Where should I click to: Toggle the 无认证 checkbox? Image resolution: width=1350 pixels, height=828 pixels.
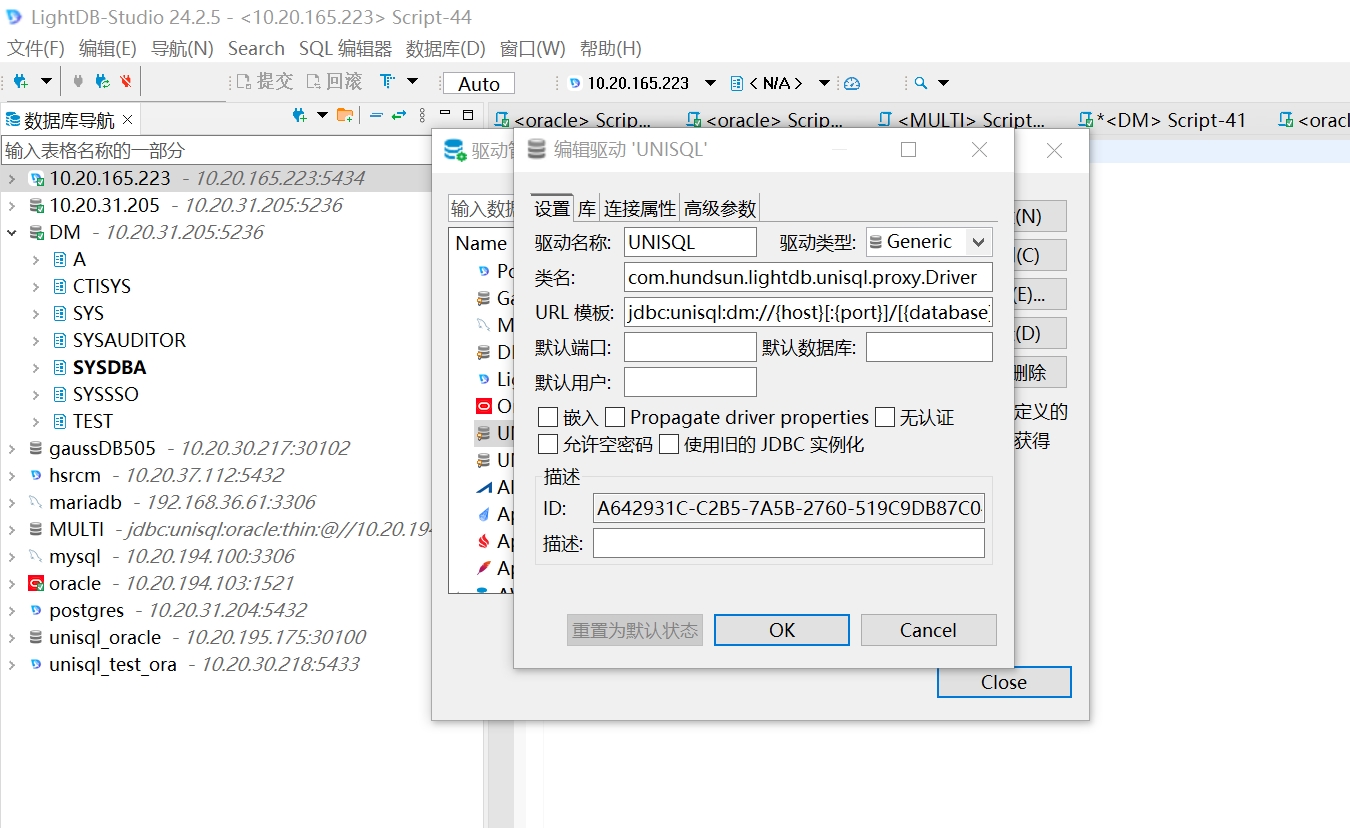[x=885, y=417]
